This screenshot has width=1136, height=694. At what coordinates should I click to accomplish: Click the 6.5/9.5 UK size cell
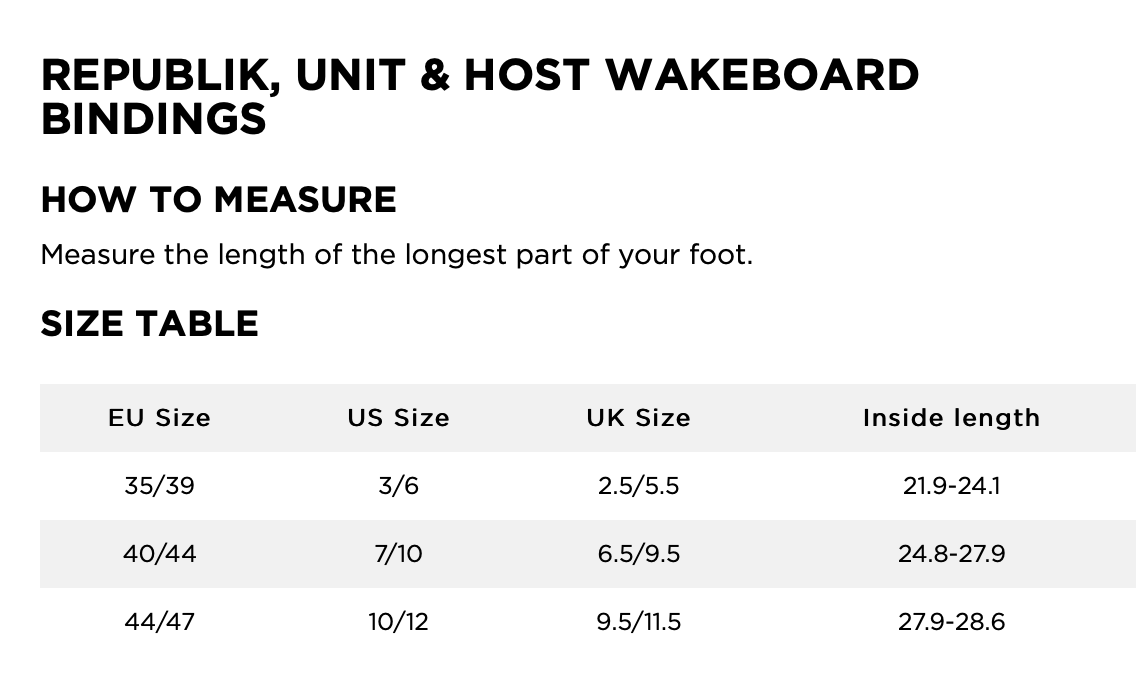click(x=638, y=553)
